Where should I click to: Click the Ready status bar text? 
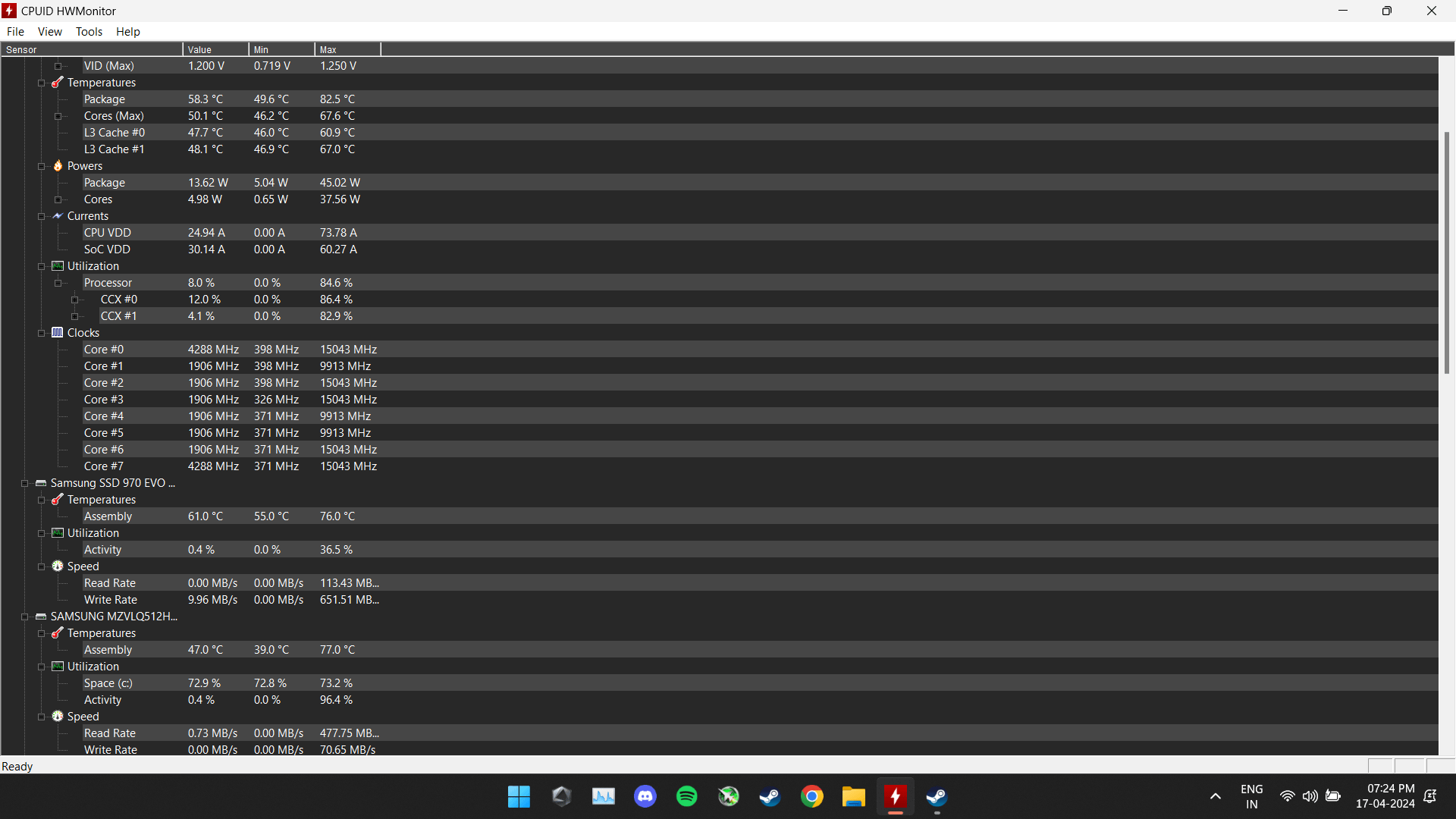tap(17, 767)
